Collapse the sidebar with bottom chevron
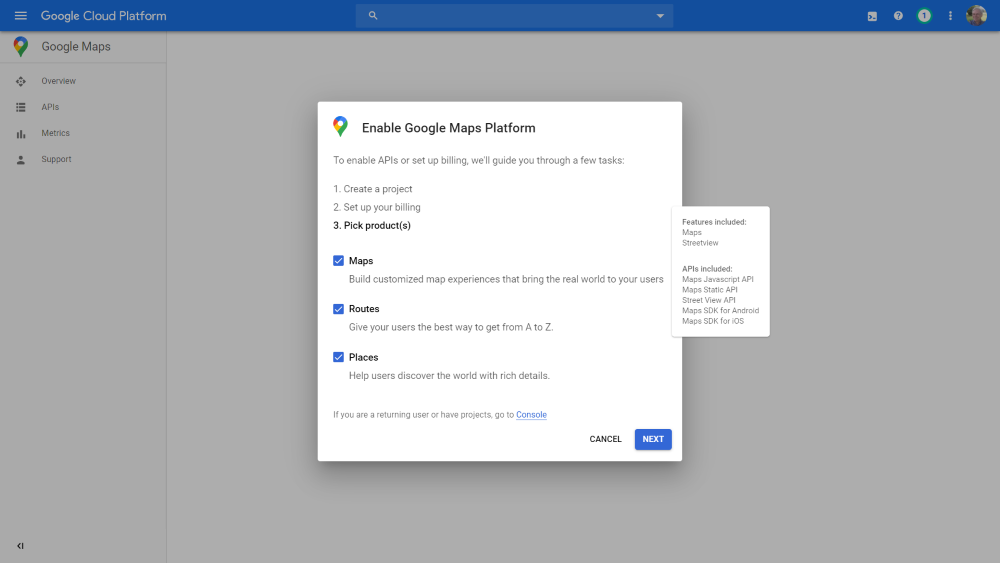Viewport: 1000px width, 563px height. pyautogui.click(x=20, y=546)
